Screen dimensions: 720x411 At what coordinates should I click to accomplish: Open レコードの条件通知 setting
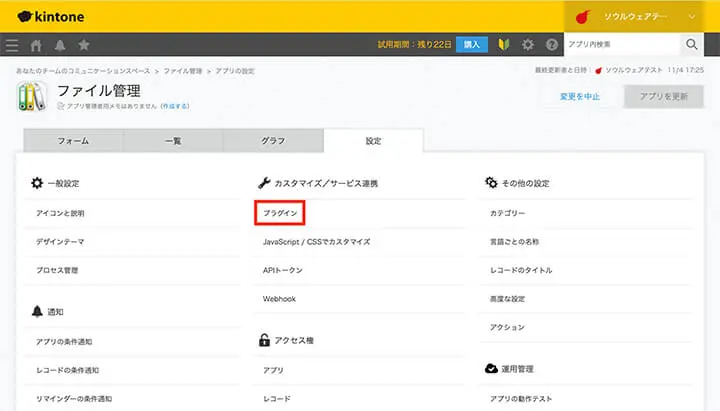click(68, 370)
